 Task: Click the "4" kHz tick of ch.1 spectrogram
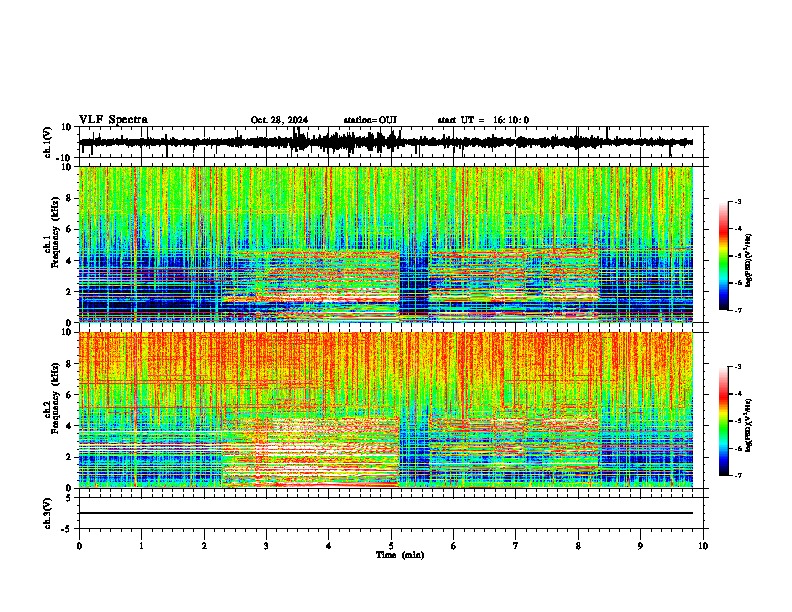click(69, 261)
